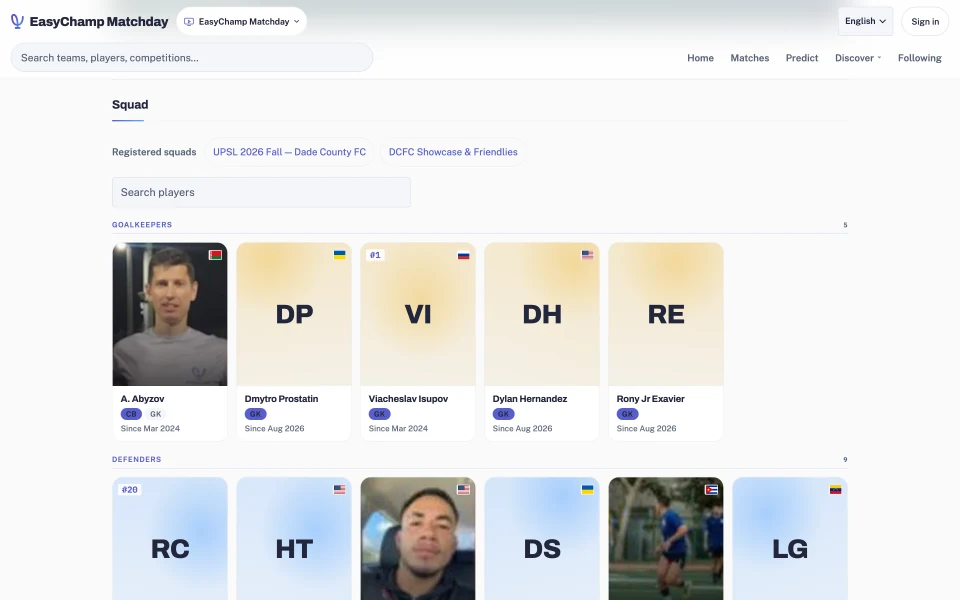Click the Ukraine flag on DS card
Image resolution: width=960 pixels, height=600 pixels.
click(587, 489)
